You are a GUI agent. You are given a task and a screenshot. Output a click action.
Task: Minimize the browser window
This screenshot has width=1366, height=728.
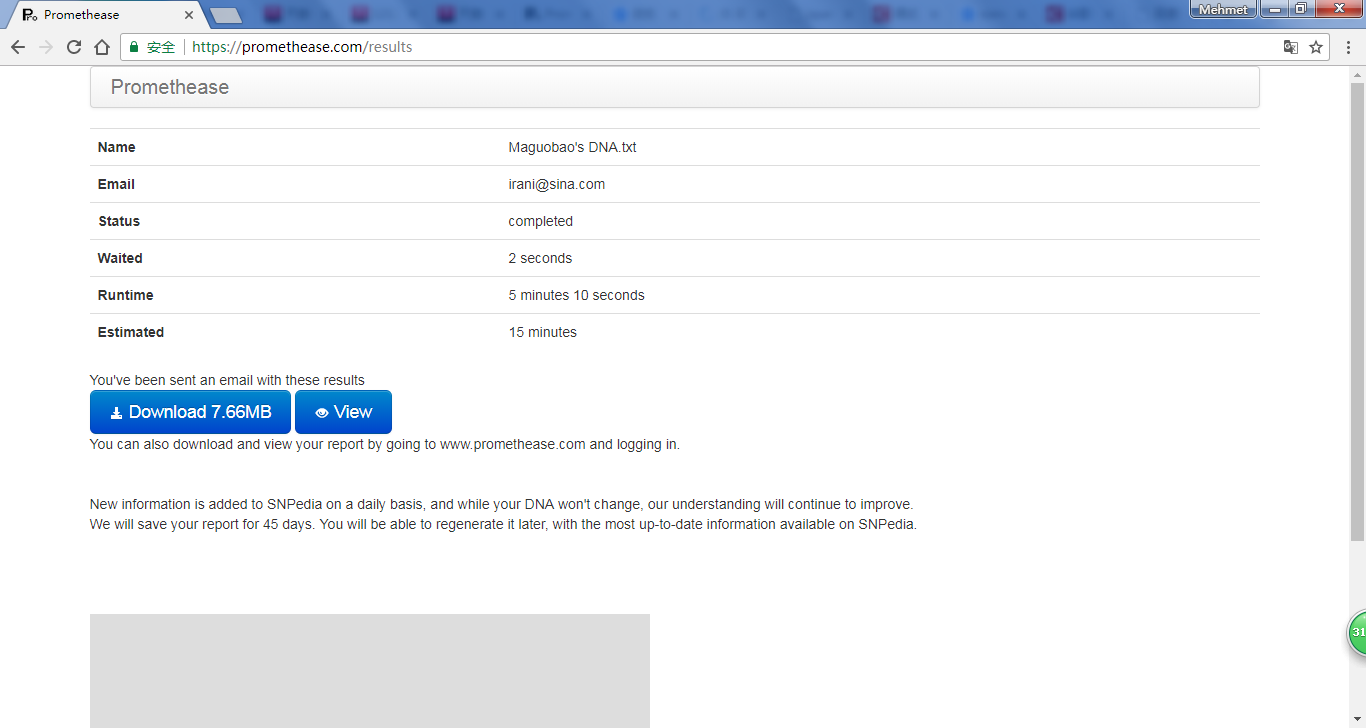tap(1273, 9)
